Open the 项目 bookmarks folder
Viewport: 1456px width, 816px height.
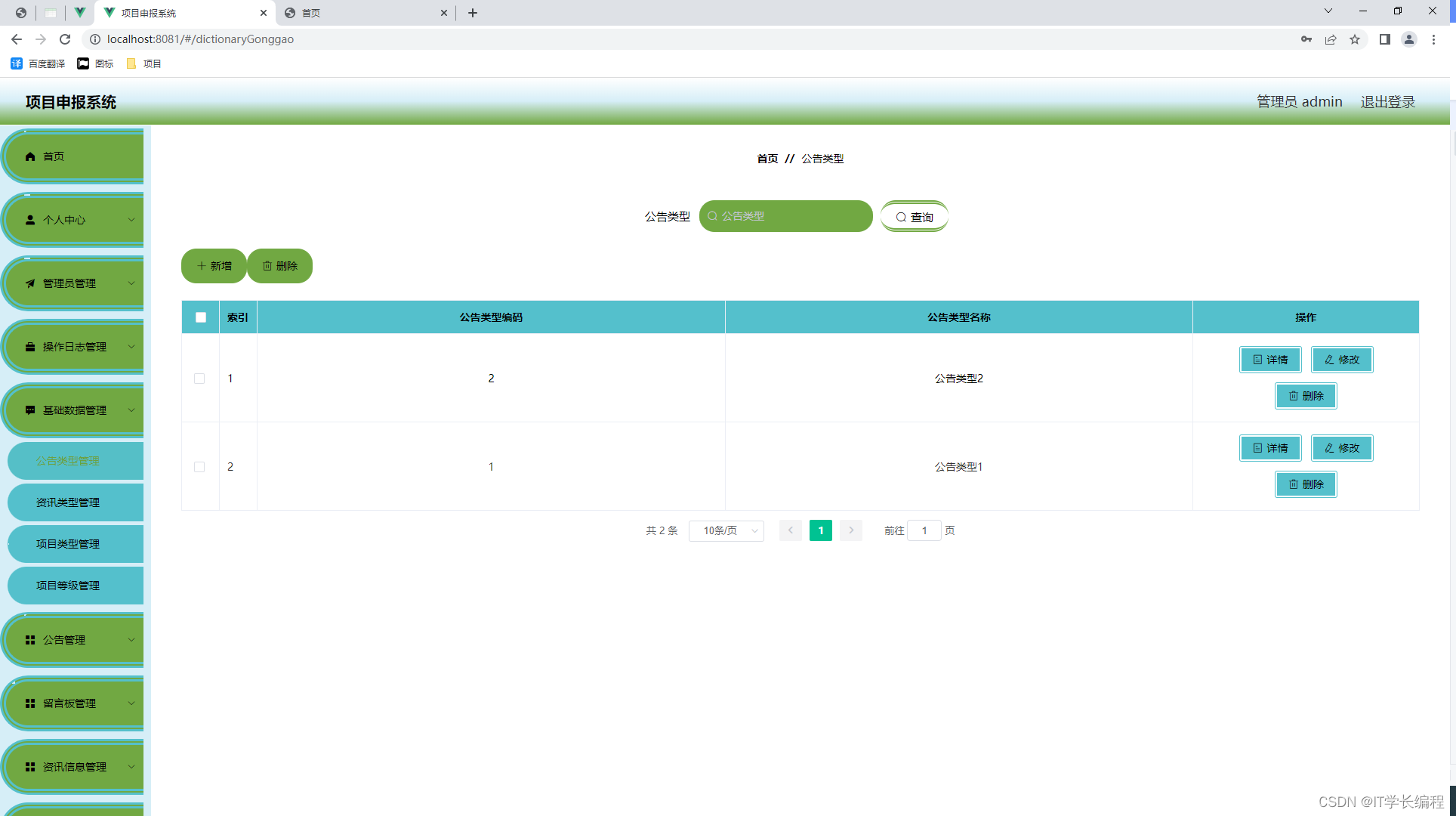(x=143, y=63)
